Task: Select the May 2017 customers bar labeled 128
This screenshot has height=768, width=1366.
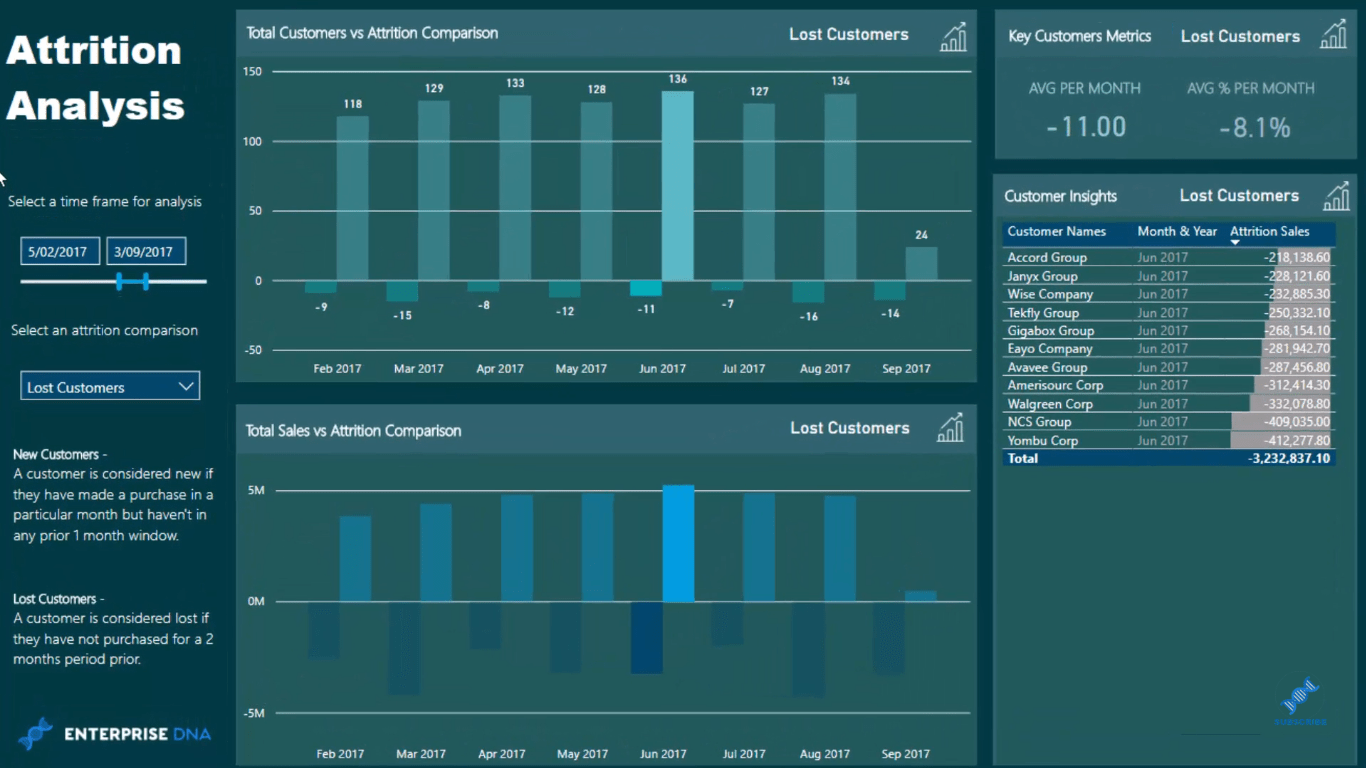Action: (x=596, y=191)
